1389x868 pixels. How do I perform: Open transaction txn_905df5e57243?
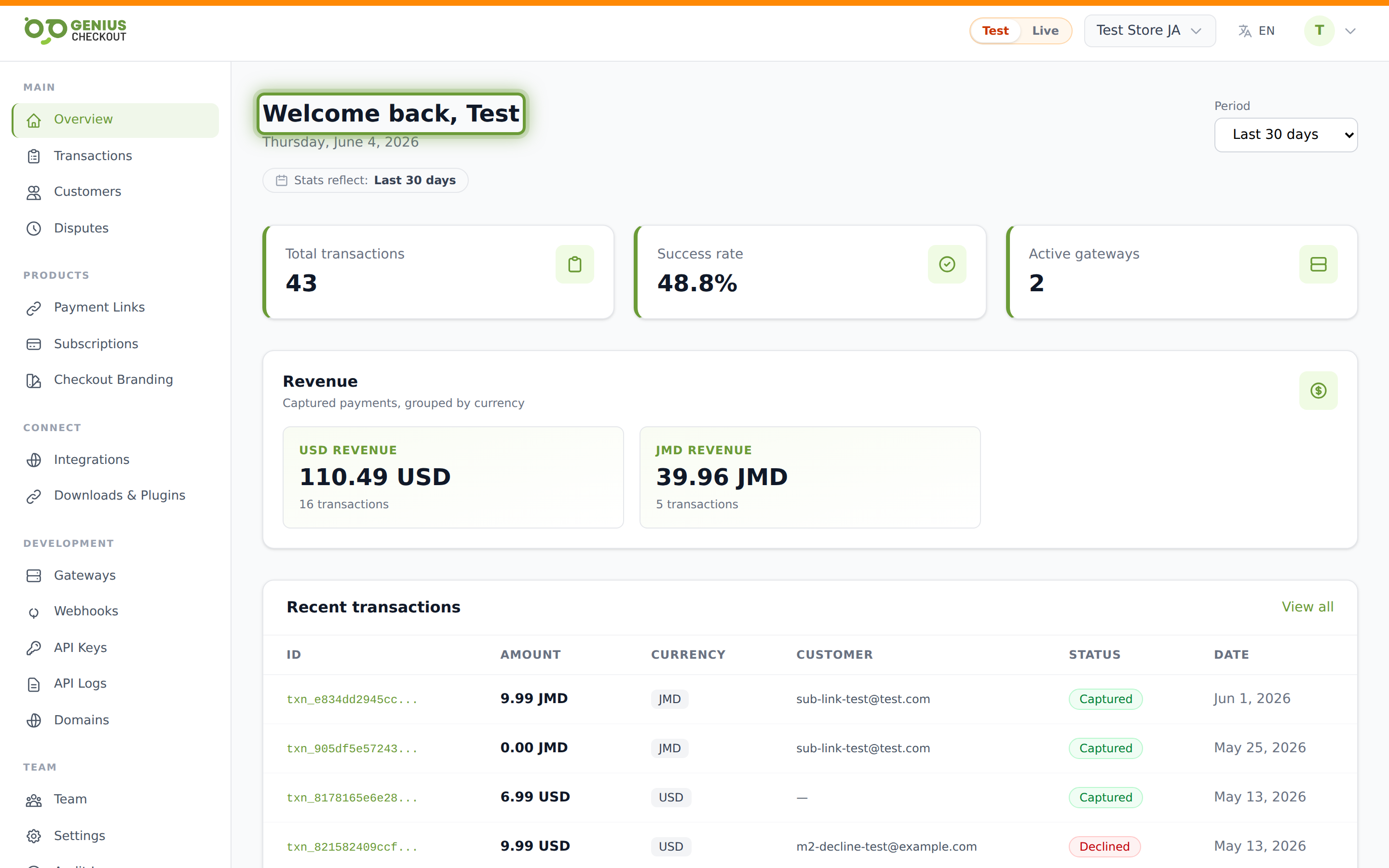352,748
